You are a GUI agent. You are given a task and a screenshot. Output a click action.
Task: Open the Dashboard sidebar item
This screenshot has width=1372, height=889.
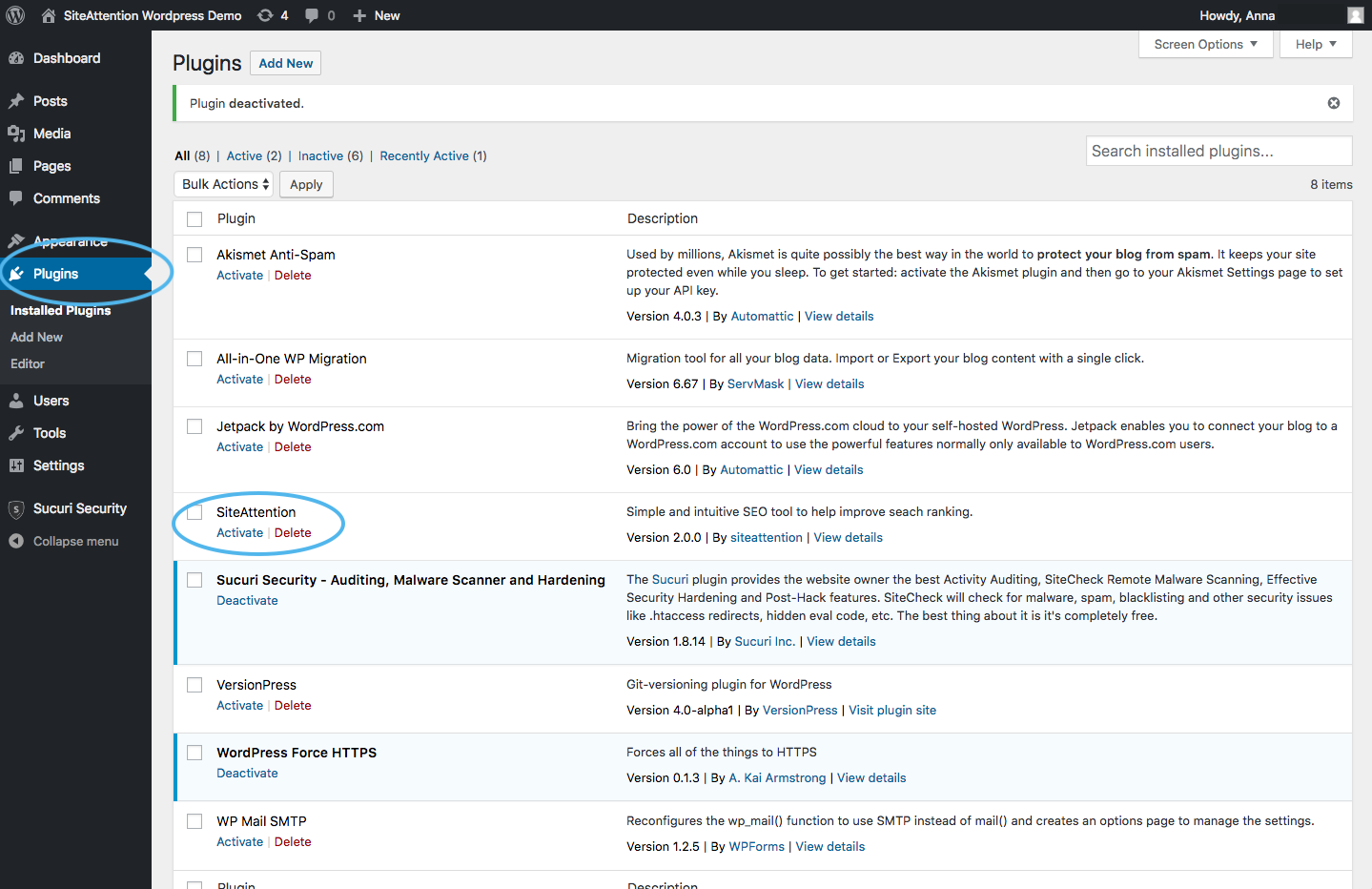coord(66,58)
